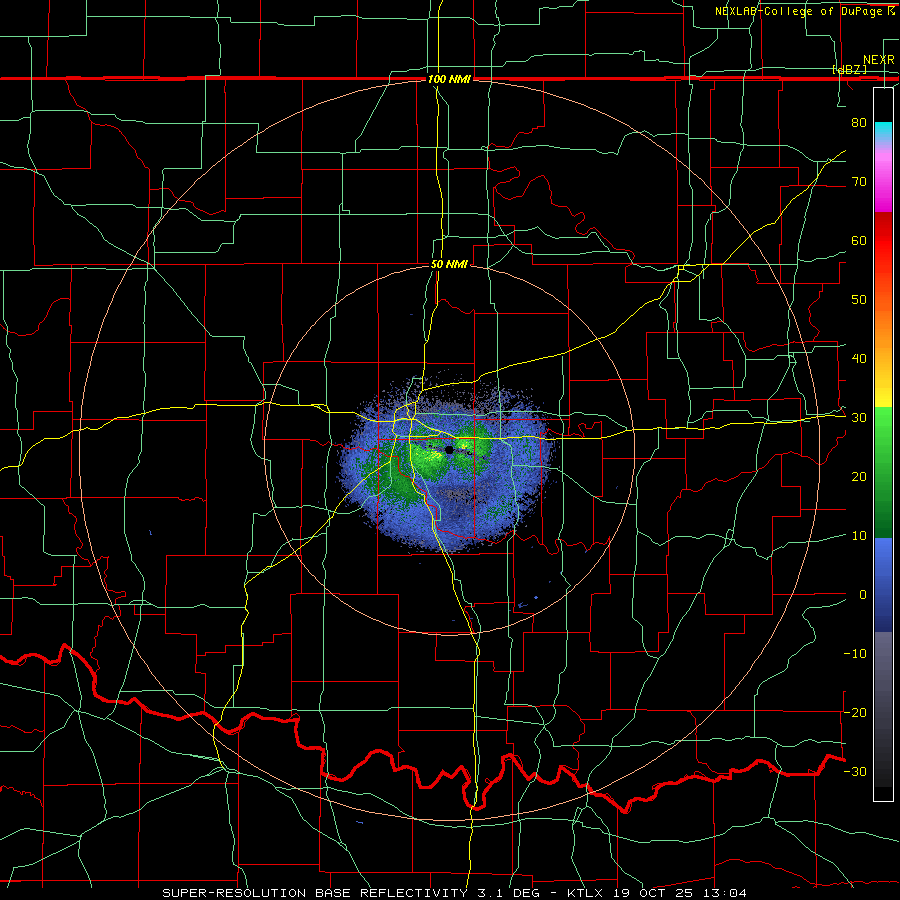Click the 40 dBZ value on the color scale
The height and width of the screenshot is (900, 900).
click(x=859, y=359)
